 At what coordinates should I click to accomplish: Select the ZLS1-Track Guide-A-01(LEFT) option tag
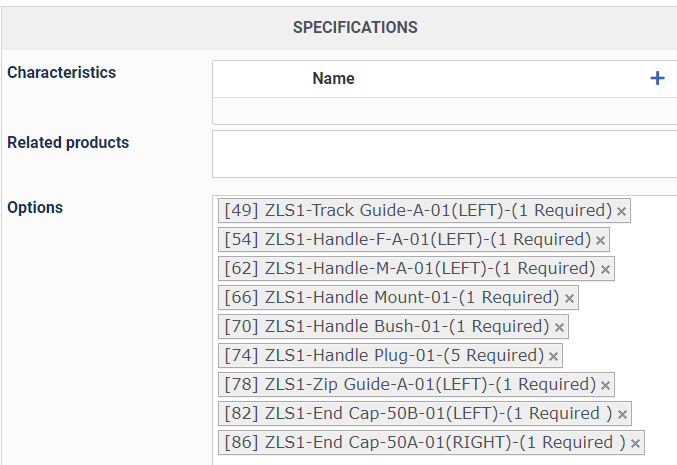click(417, 211)
